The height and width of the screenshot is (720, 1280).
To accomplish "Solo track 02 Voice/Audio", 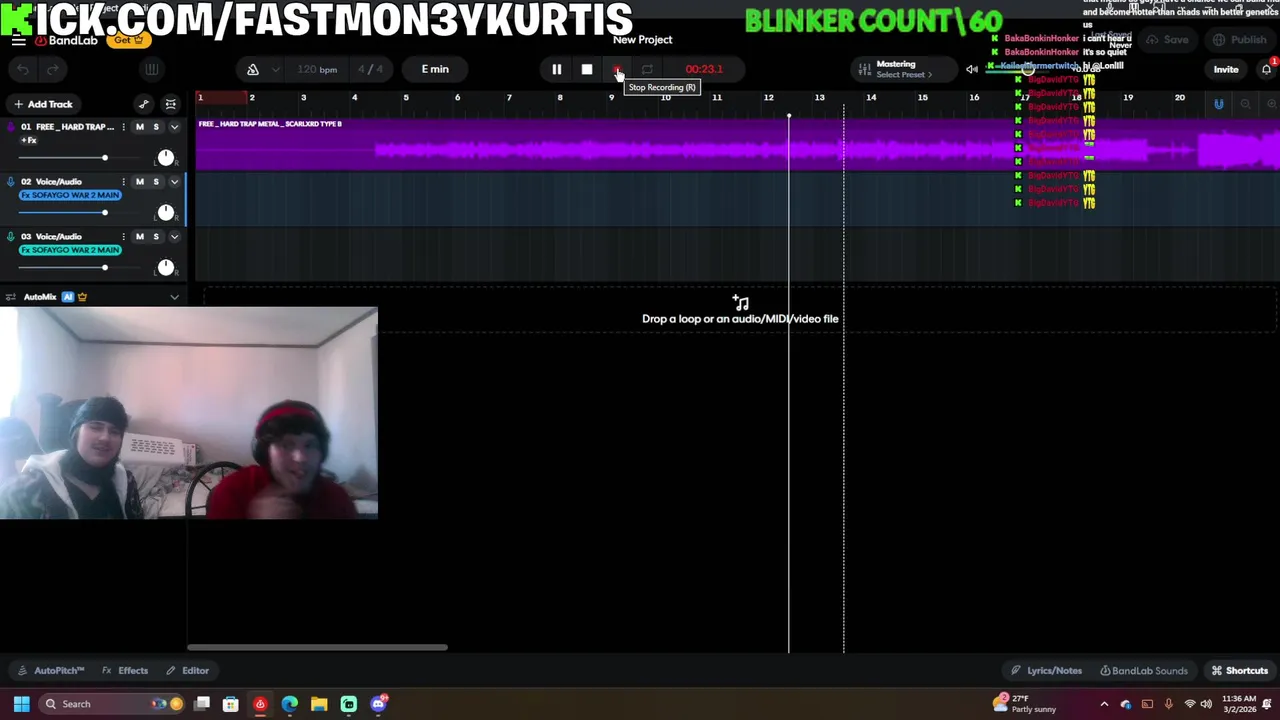I will point(156,182).
